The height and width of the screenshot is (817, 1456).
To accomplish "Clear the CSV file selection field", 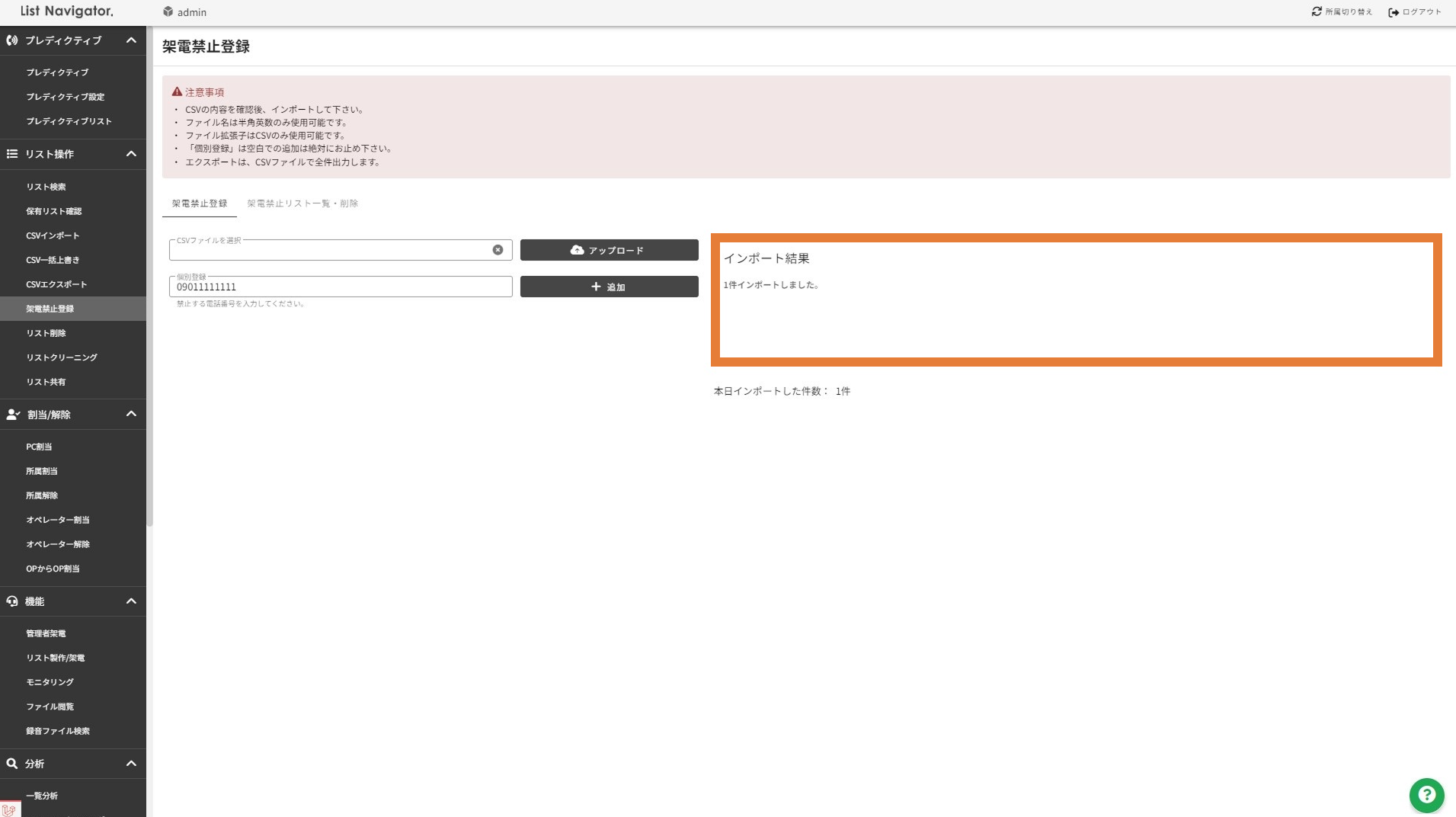I will coord(498,250).
